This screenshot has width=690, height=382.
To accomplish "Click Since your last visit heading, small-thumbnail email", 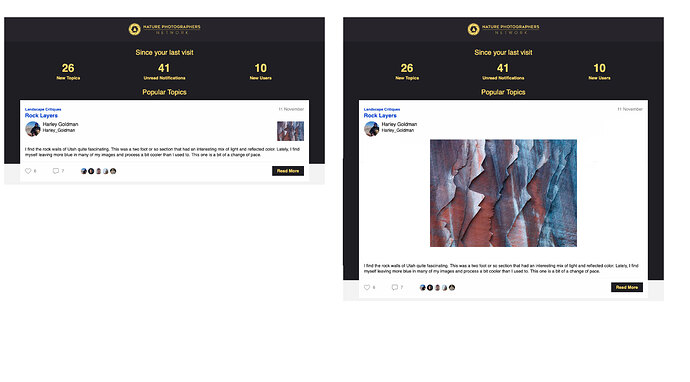I will (165, 52).
